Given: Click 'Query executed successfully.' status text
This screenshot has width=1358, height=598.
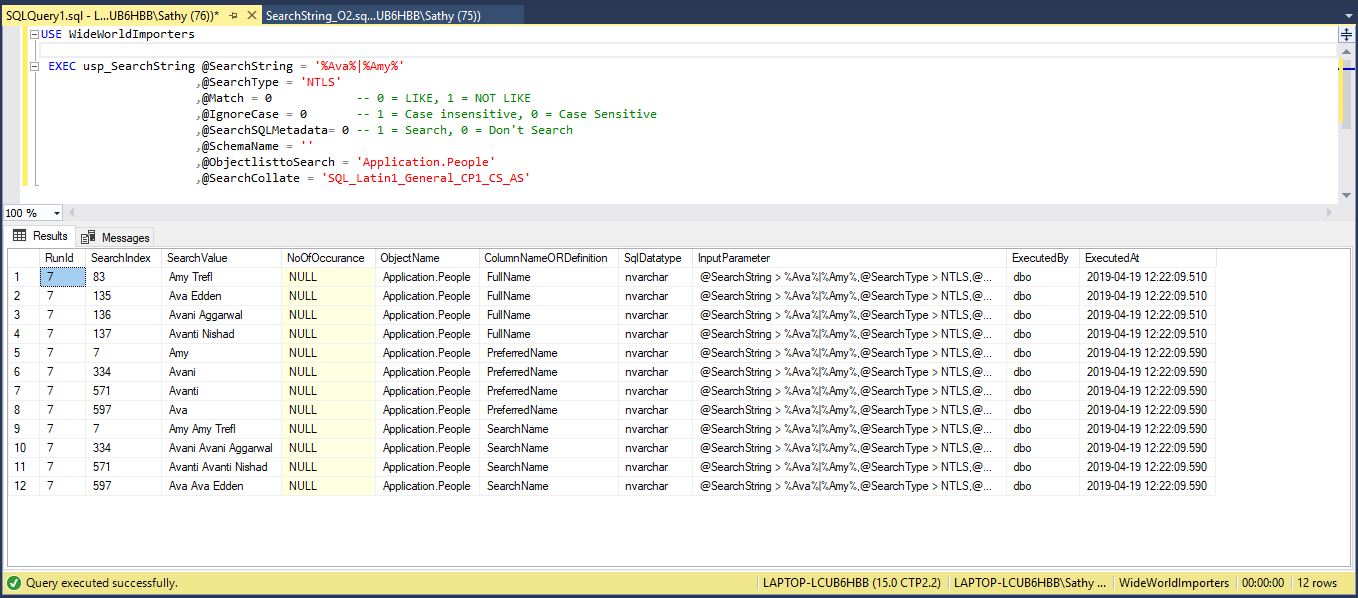Looking at the screenshot, I should [102, 582].
